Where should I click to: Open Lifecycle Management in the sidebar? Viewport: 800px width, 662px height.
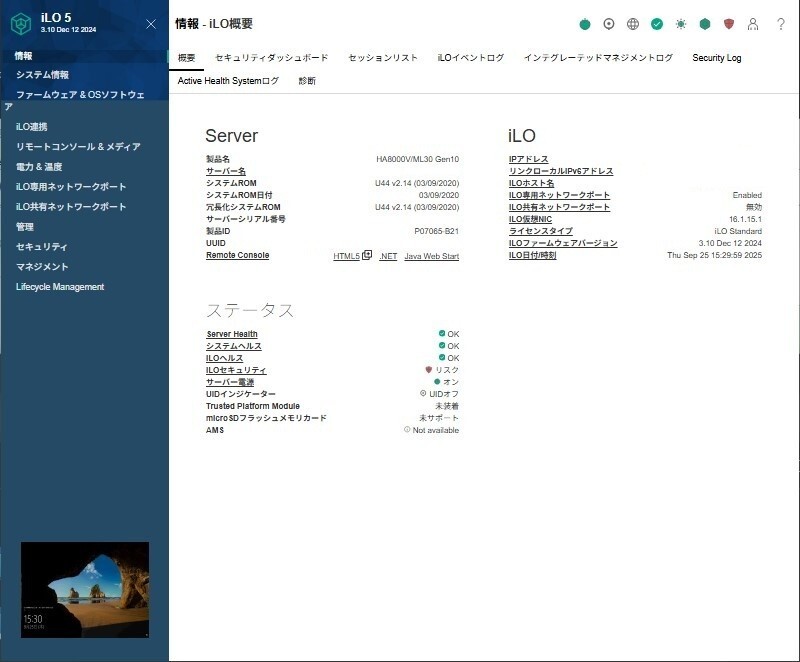pyautogui.click(x=60, y=287)
